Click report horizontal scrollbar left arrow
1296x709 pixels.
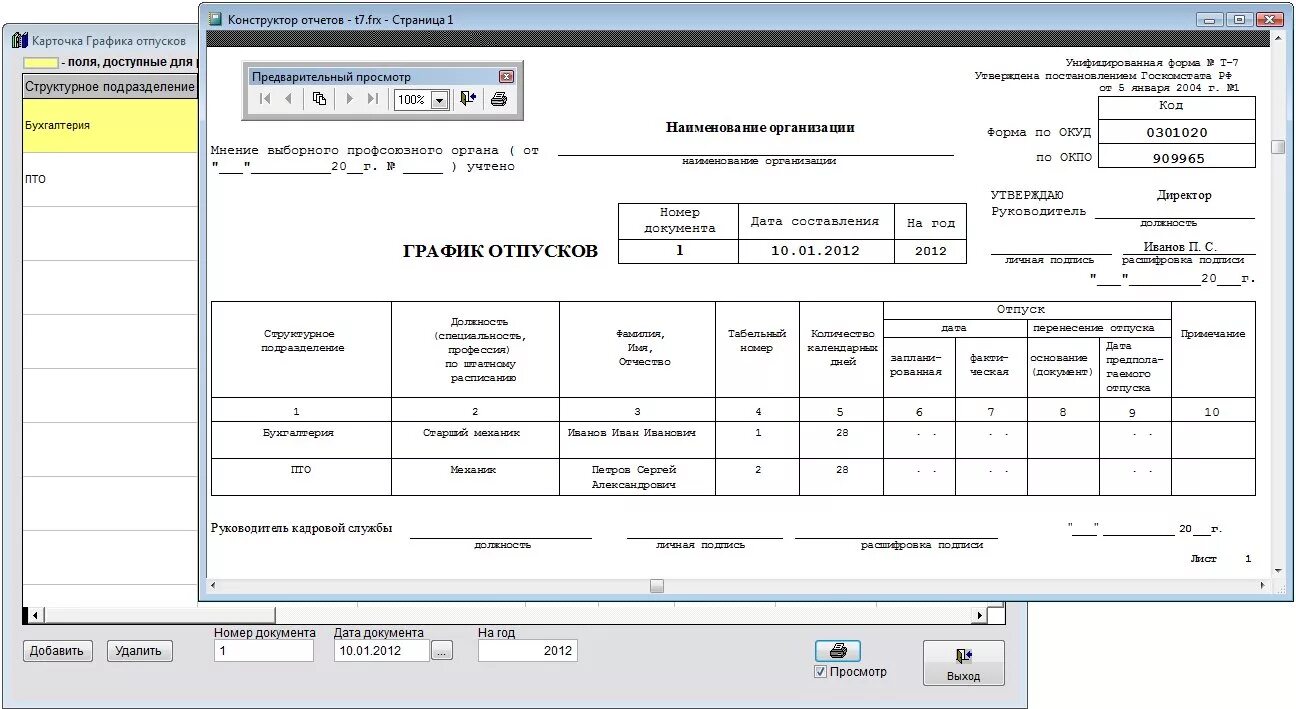(x=214, y=586)
